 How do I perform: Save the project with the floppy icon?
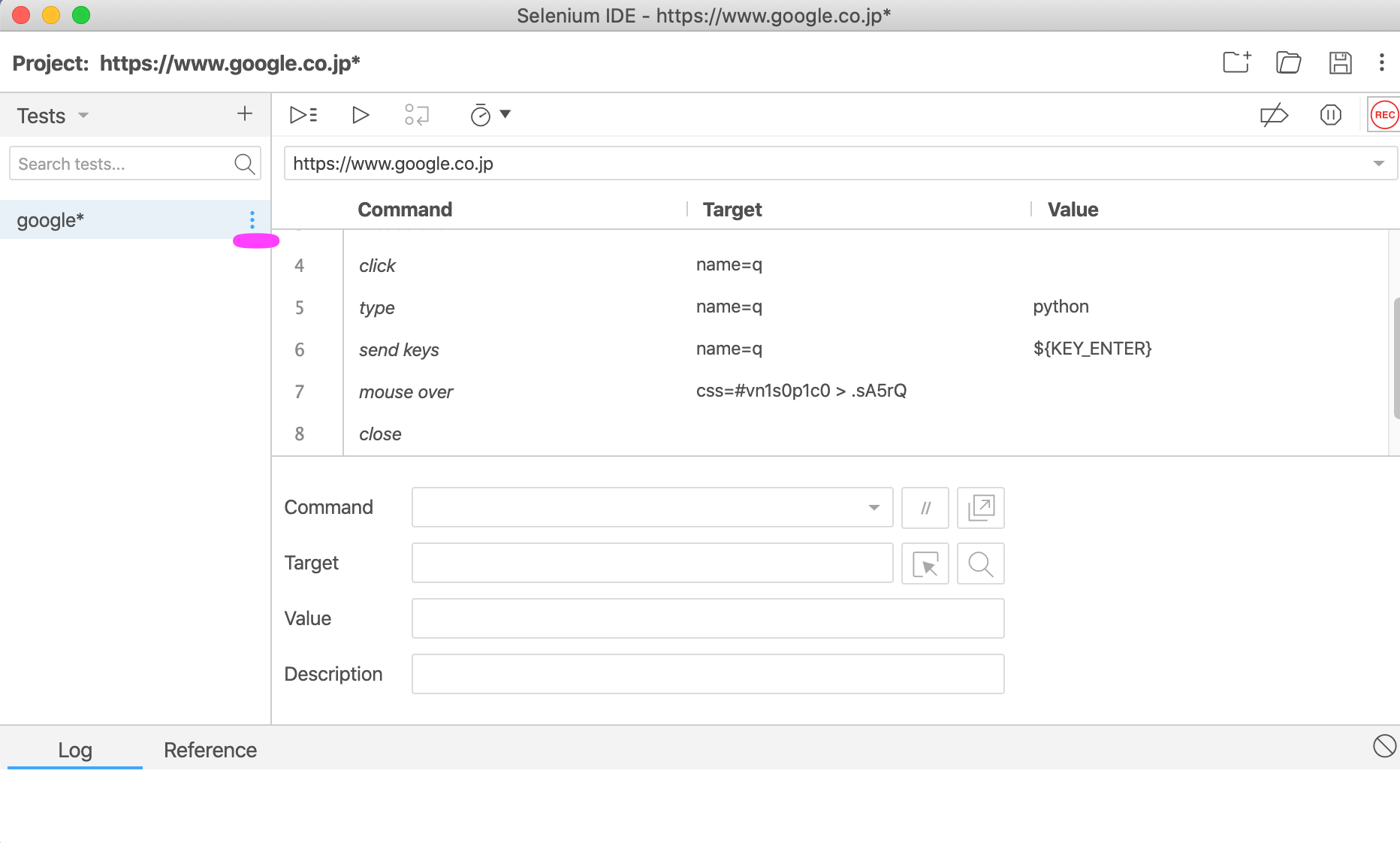tap(1340, 62)
